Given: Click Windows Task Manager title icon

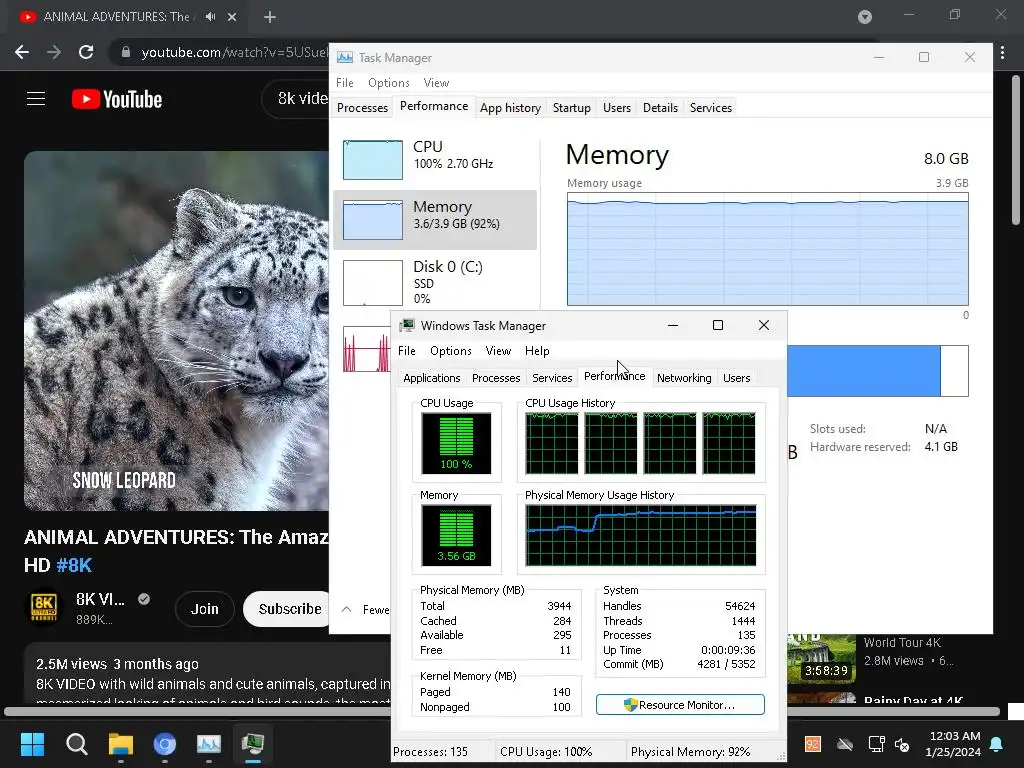Looking at the screenshot, I should click(x=408, y=325).
